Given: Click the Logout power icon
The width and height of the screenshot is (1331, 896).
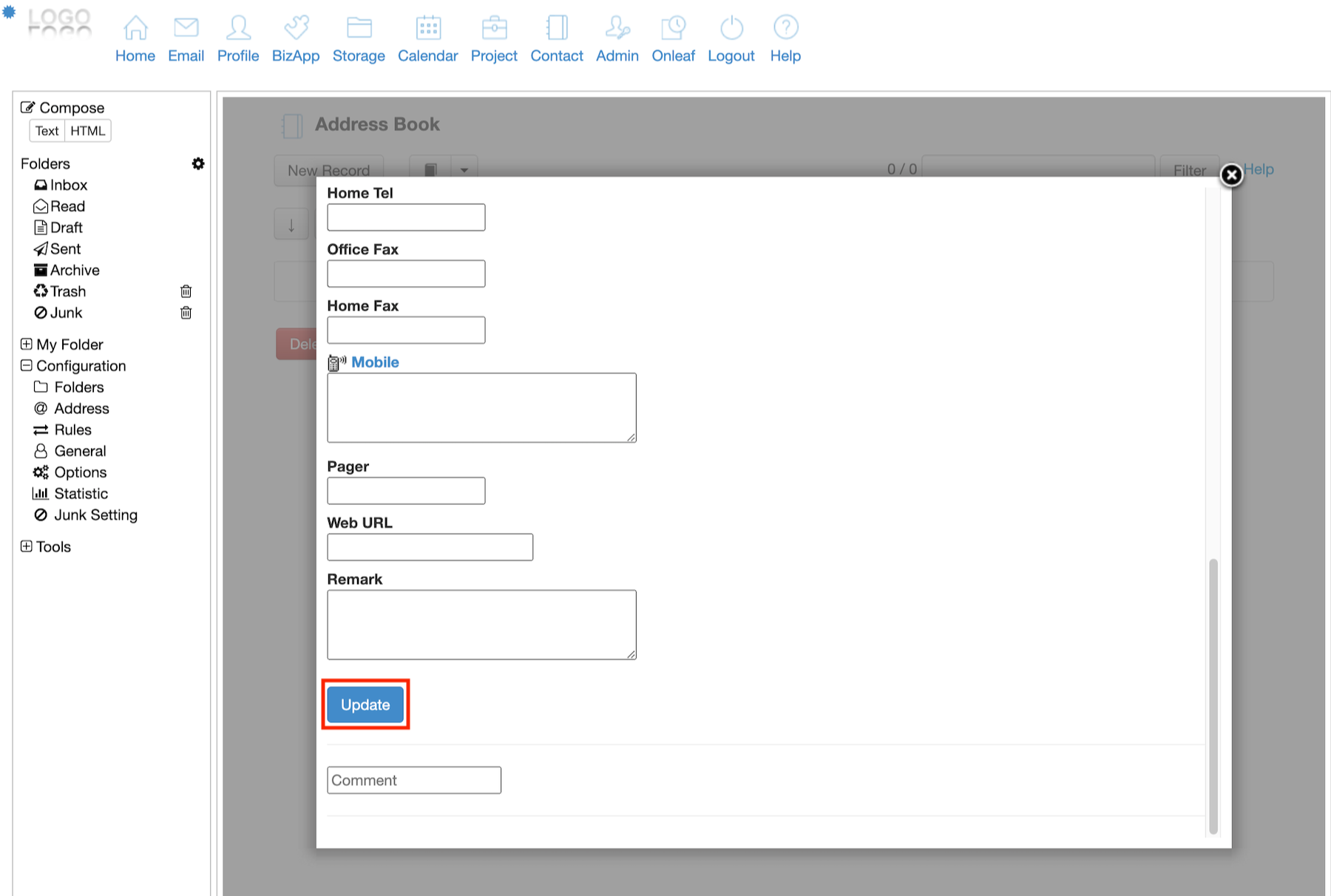Looking at the screenshot, I should (731, 28).
